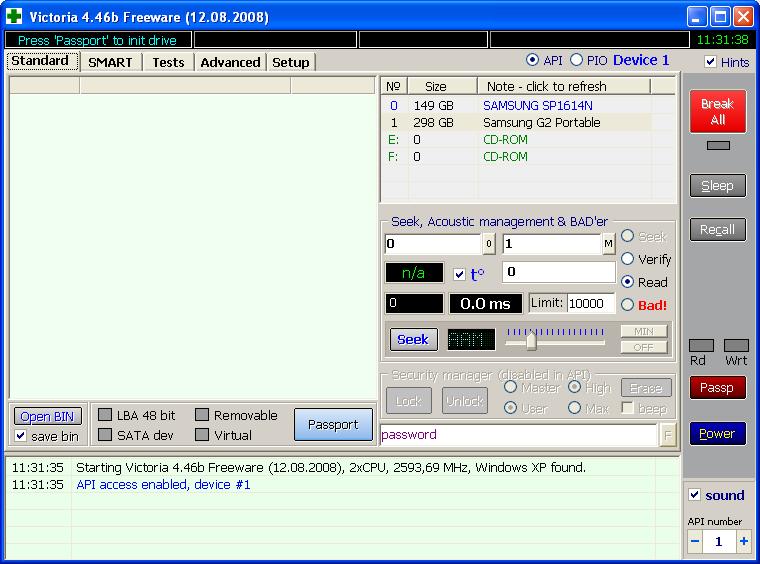Click the Limit field showing 10000

[x=591, y=304]
